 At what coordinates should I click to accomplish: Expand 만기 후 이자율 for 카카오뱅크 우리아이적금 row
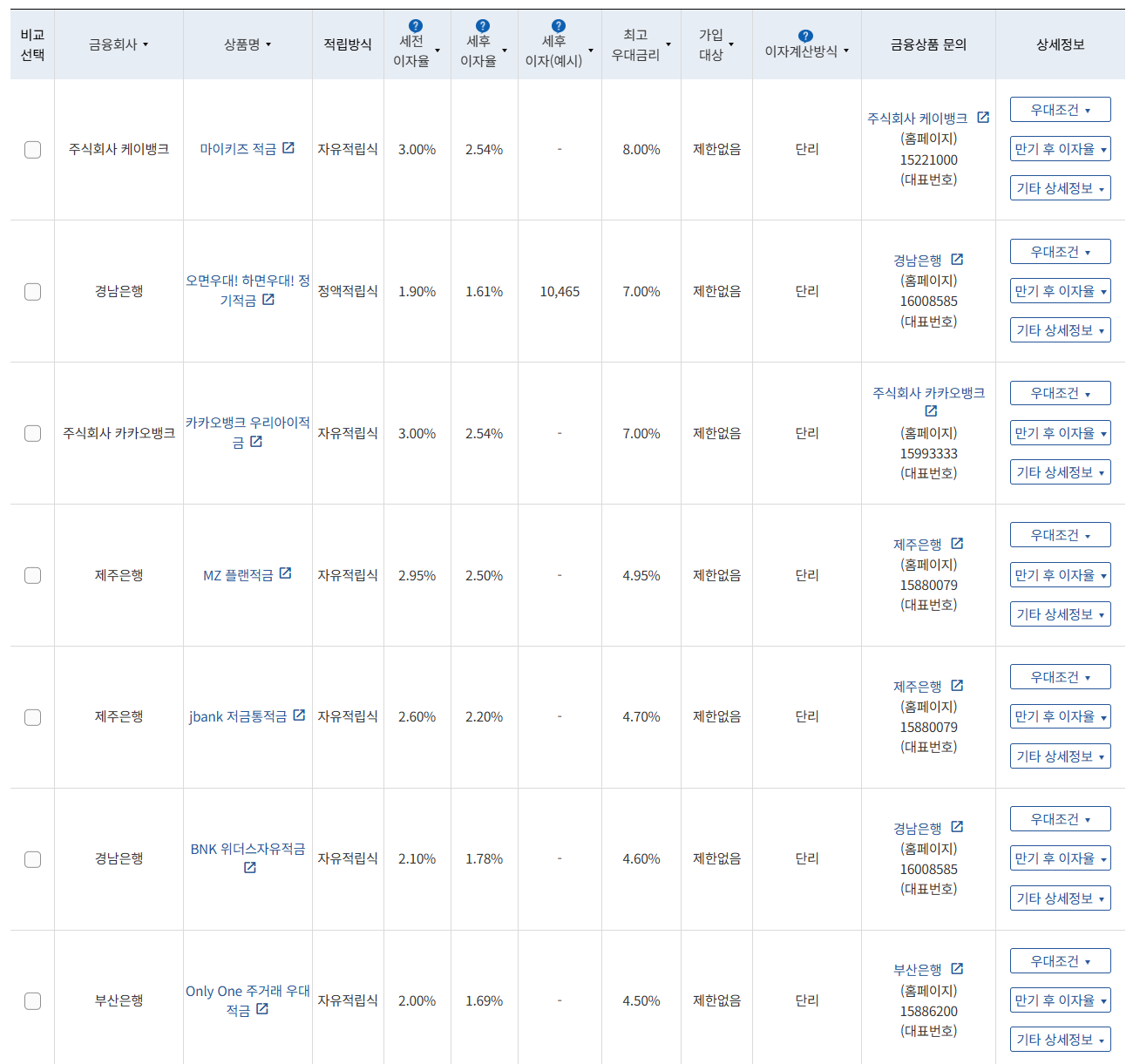pos(1060,433)
